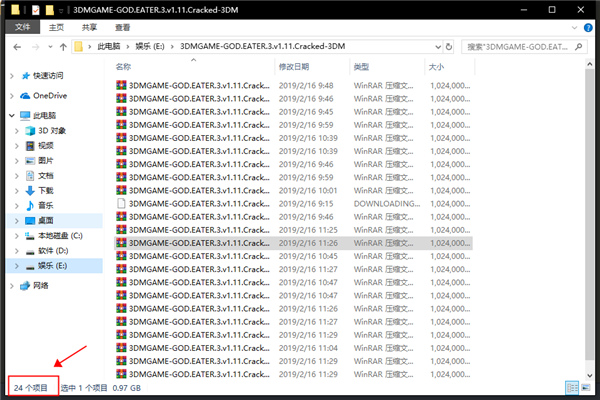Screen dimensions: 600x400
Task: Select the file modified 2019/2/16 10:45
Action: coord(293,256)
